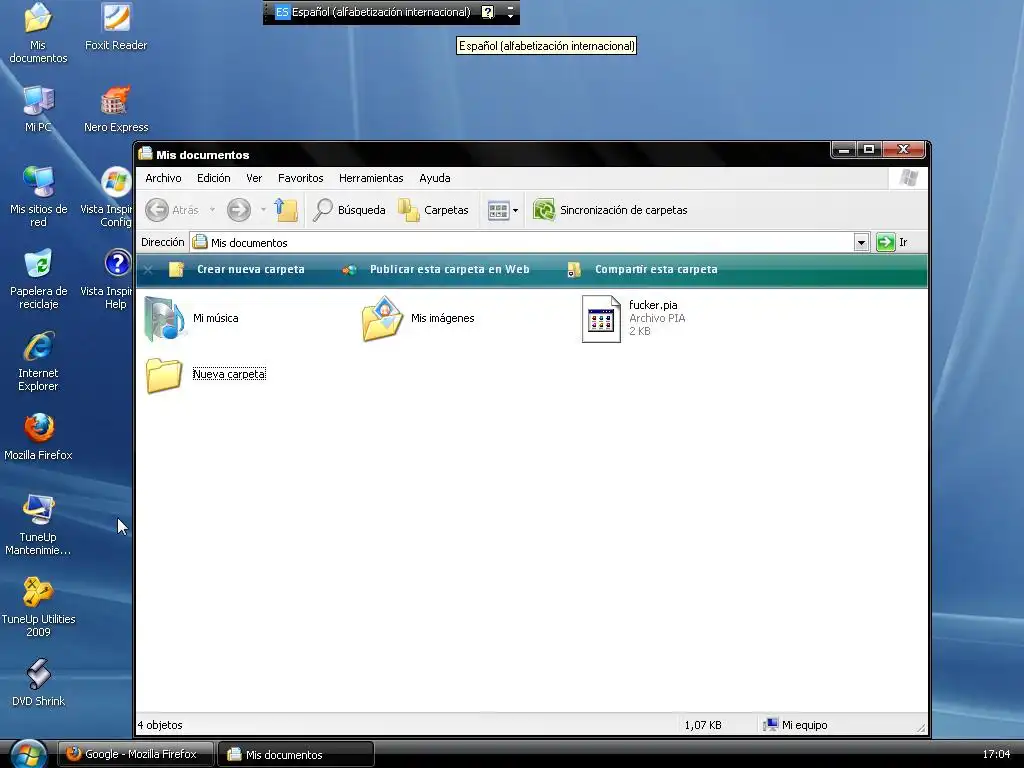Open the Edición menu
The image size is (1024, 768).
tap(214, 178)
